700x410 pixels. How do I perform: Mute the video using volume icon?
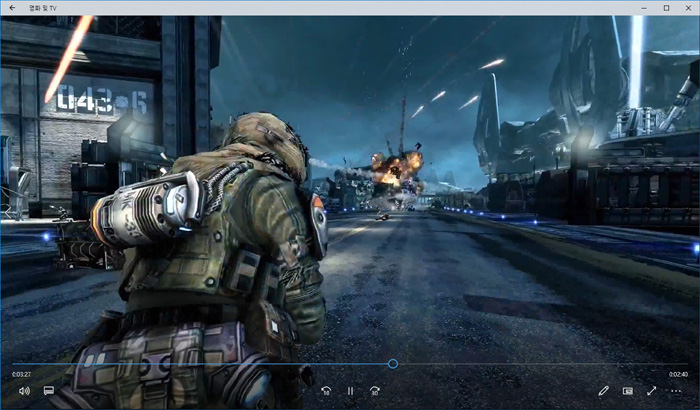pyautogui.click(x=24, y=391)
